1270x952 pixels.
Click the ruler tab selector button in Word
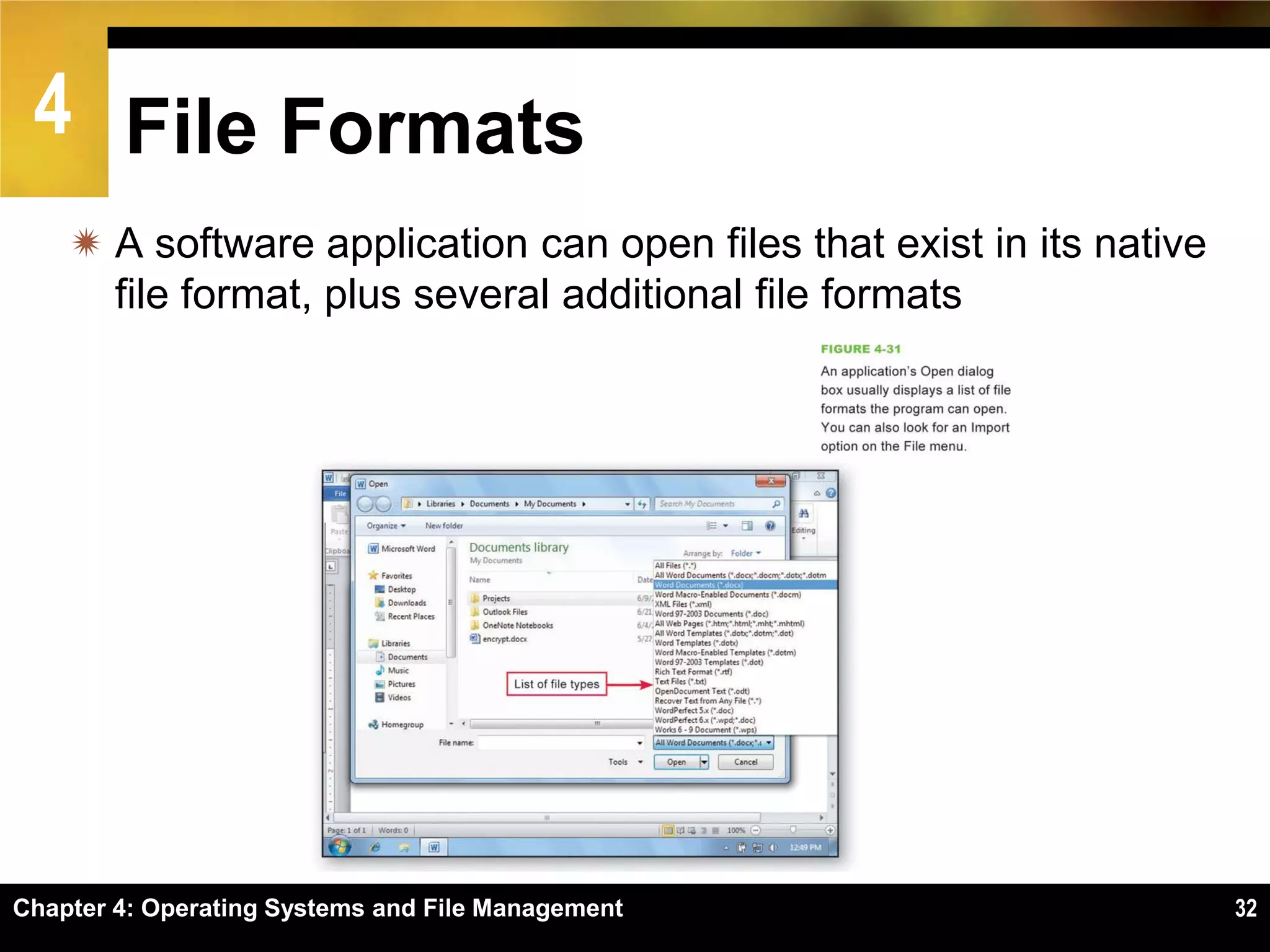coord(331,566)
